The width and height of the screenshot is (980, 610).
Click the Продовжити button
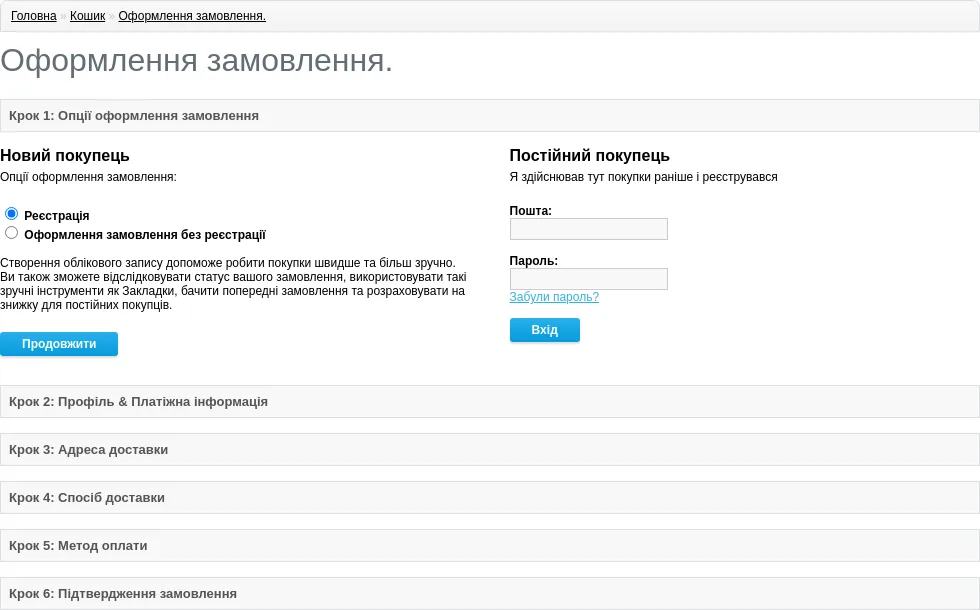tap(59, 344)
